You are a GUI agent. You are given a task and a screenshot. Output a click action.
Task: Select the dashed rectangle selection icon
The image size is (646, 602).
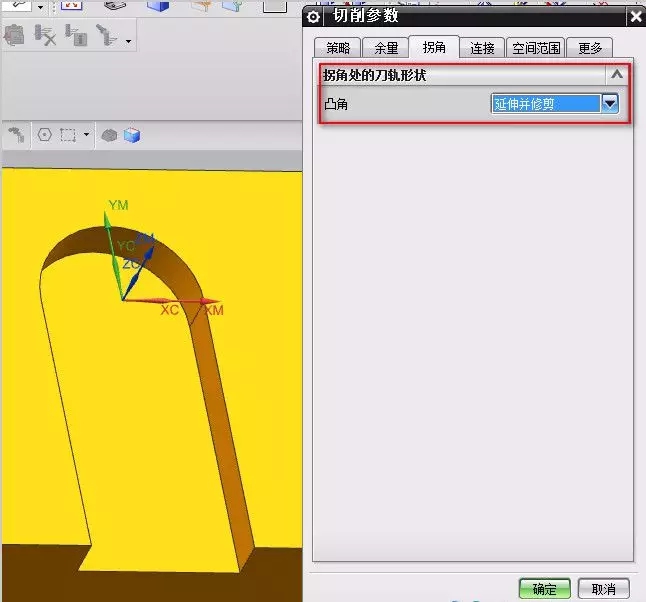(68, 135)
